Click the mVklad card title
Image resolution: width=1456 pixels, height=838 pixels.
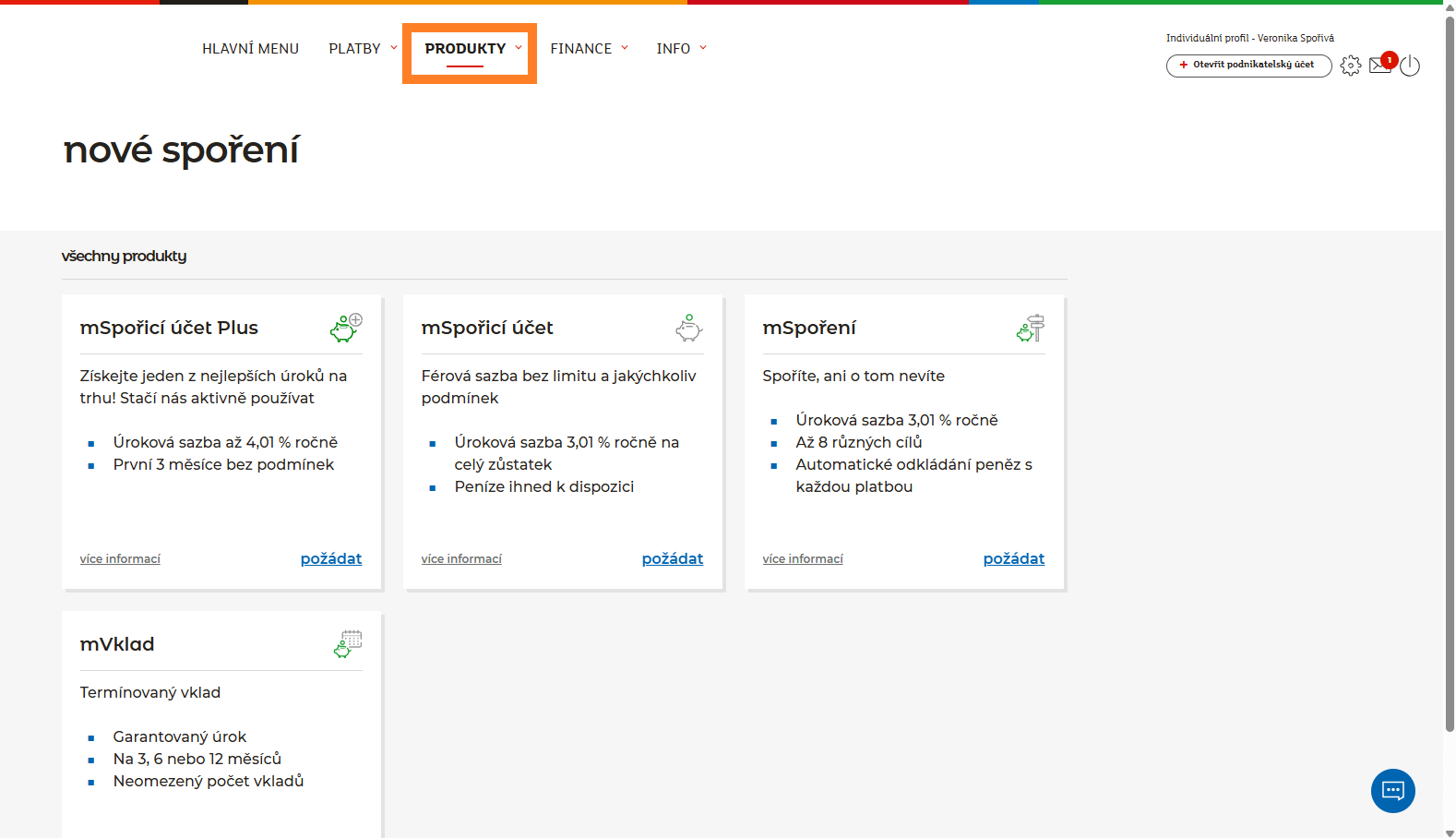point(117,644)
